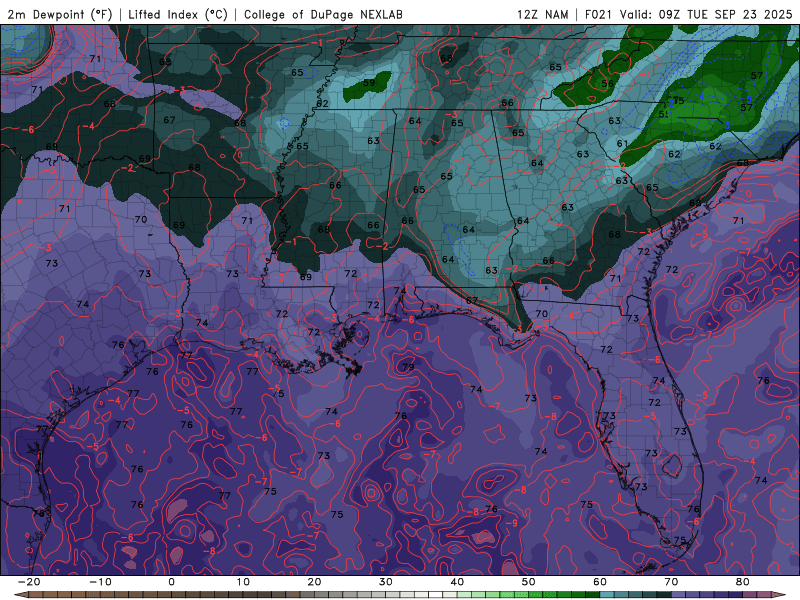Image resolution: width=800 pixels, height=600 pixels.
Task: Click the red '-9' lifted index label
Action: tap(512, 523)
